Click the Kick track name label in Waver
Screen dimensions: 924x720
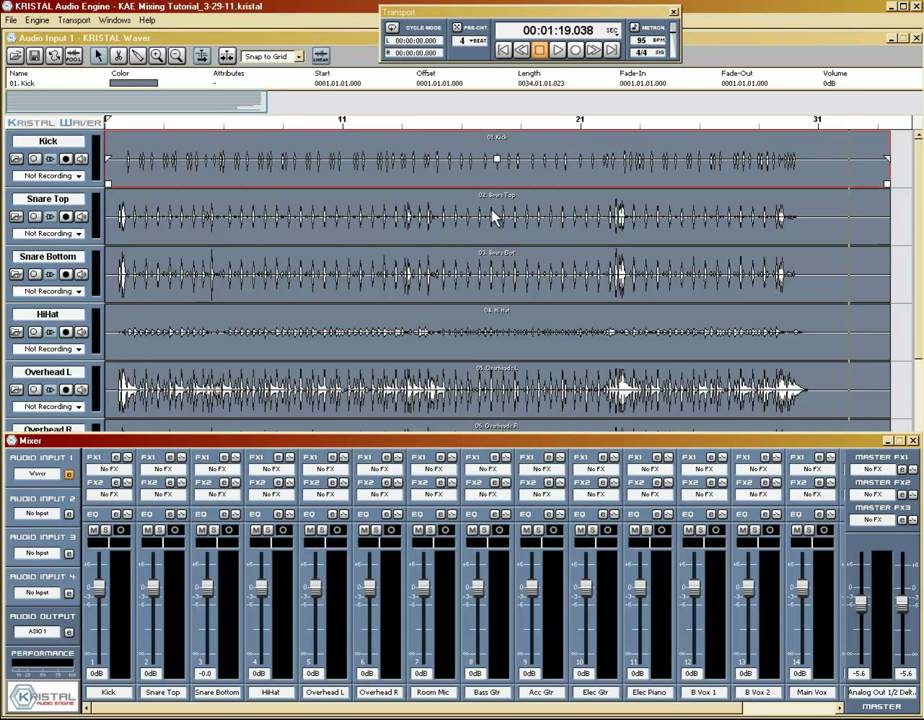[x=48, y=141]
